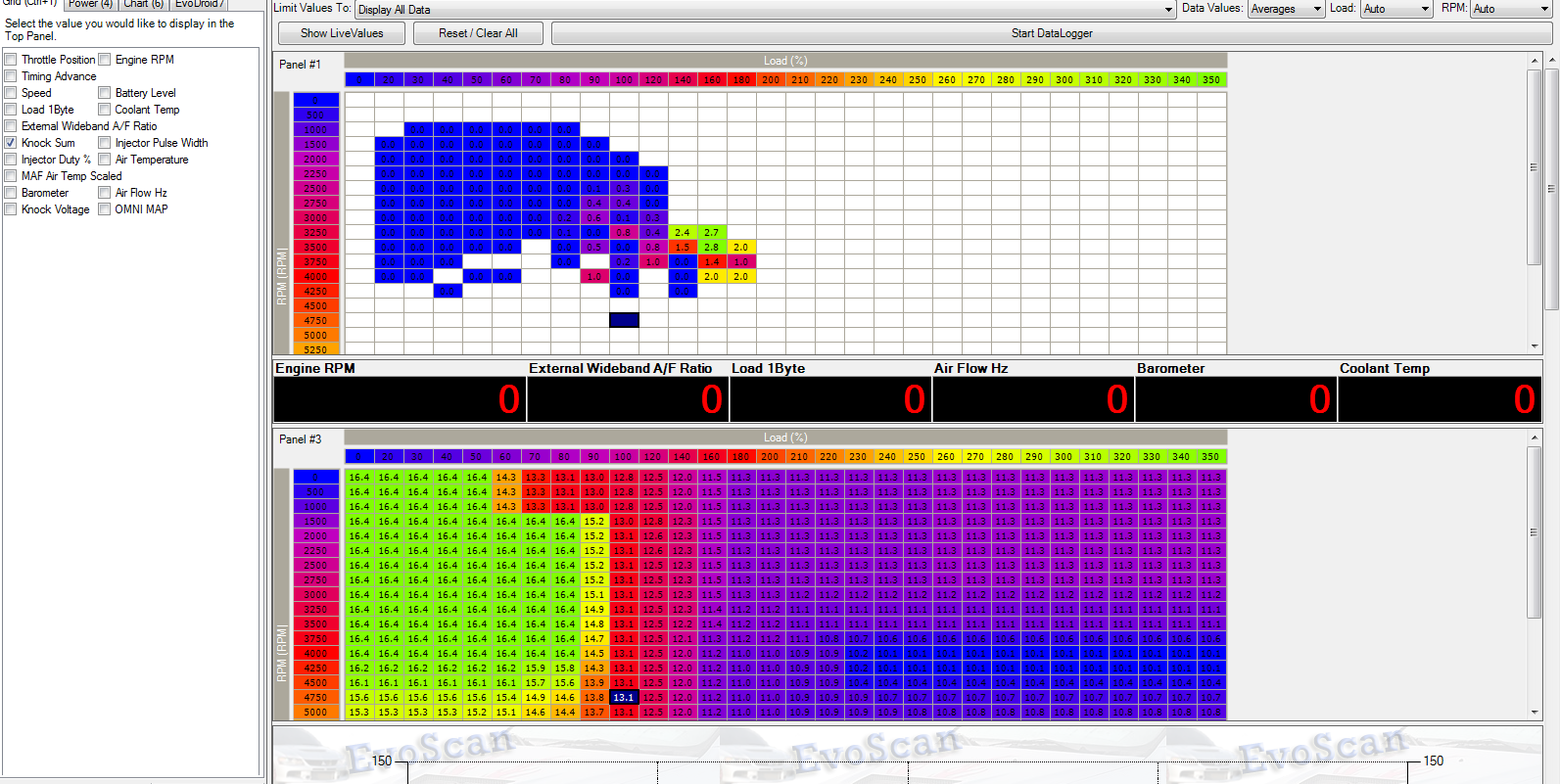Switch to the Power (4) tab

pyautogui.click(x=90, y=4)
